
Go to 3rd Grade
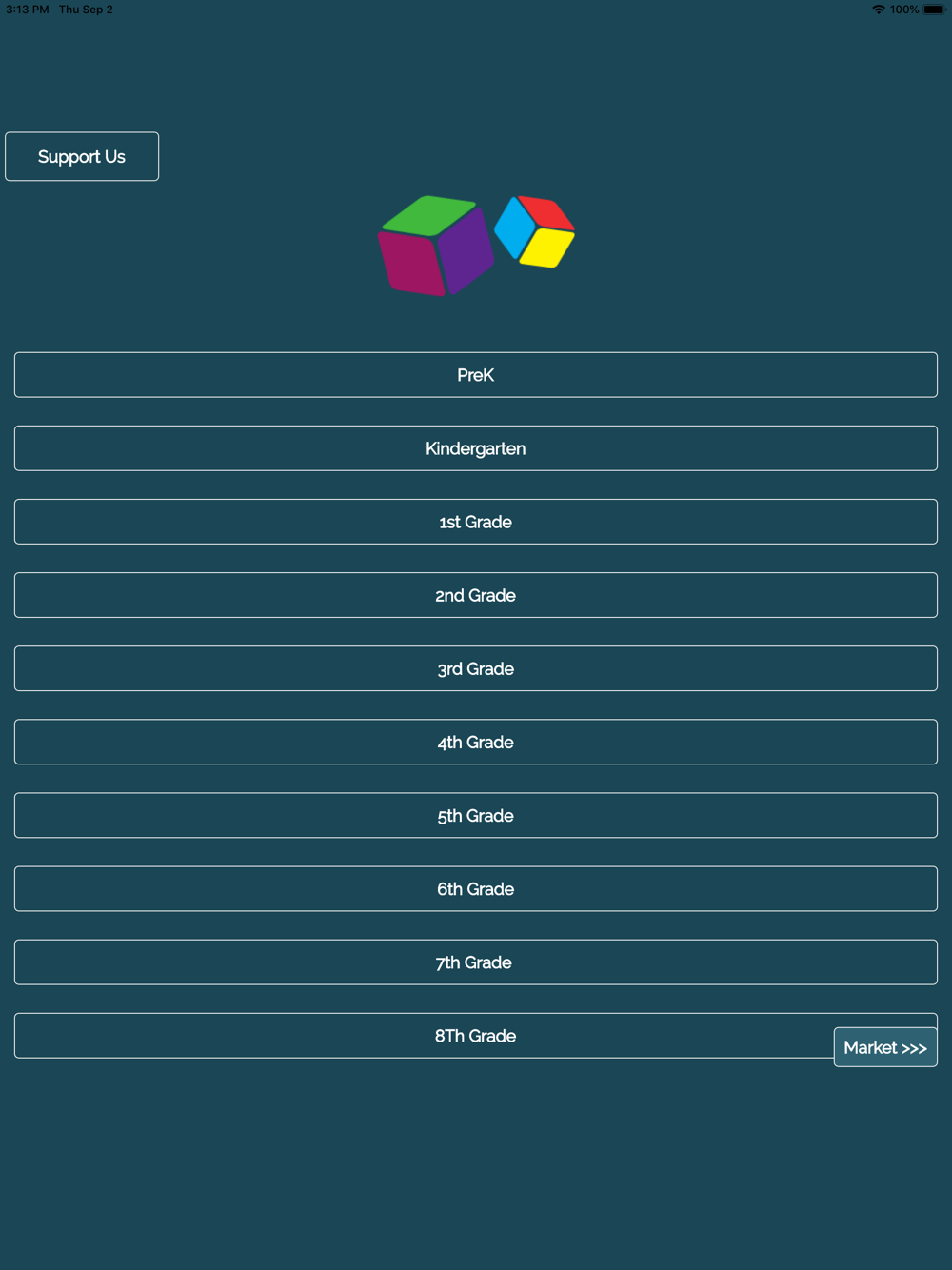pyautogui.click(x=476, y=668)
